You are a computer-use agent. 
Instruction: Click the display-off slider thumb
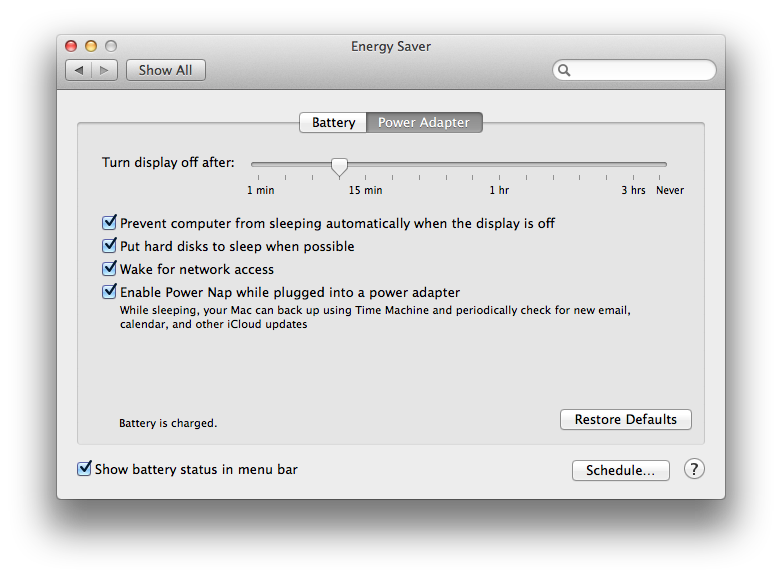click(x=339, y=167)
